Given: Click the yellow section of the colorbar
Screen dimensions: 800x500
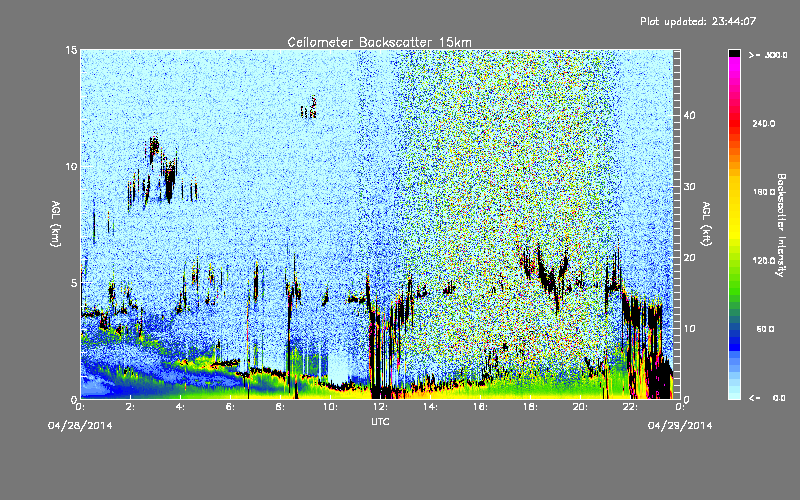Looking at the screenshot, I should [x=734, y=209].
